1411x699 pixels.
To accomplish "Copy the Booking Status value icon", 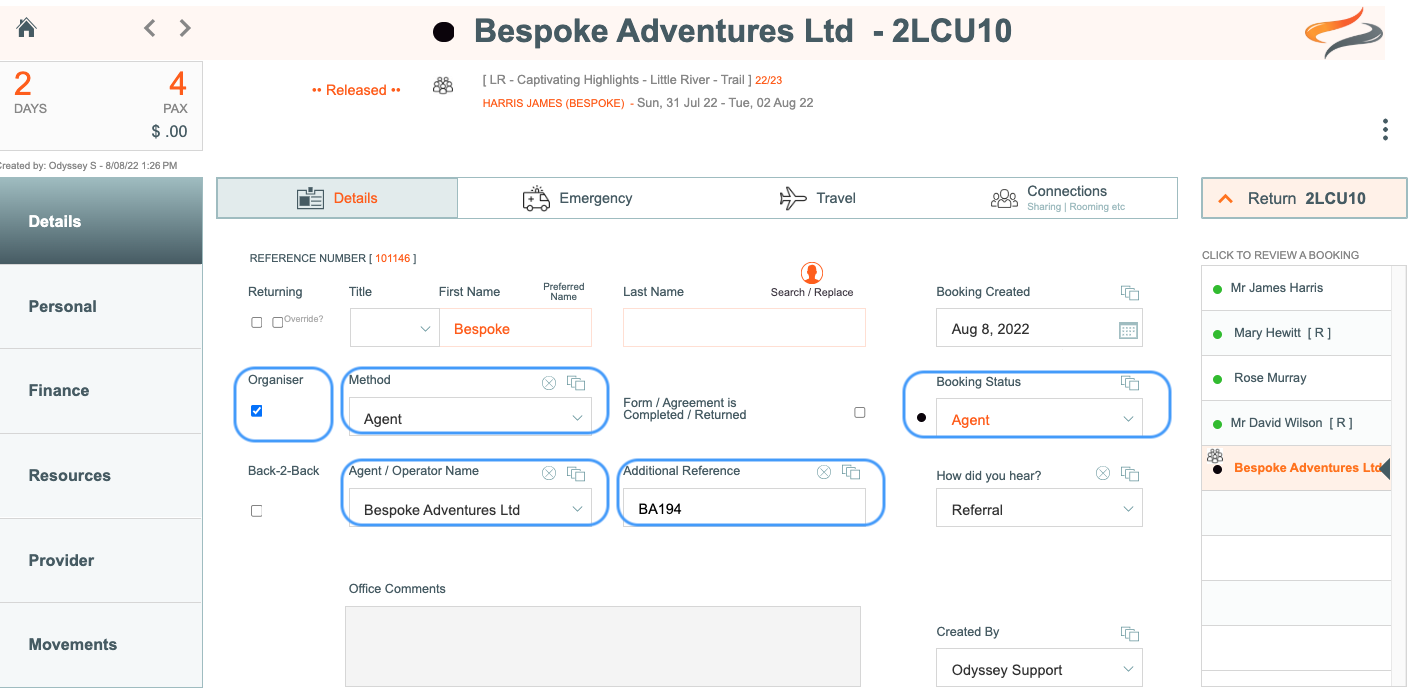I will pyautogui.click(x=1130, y=383).
